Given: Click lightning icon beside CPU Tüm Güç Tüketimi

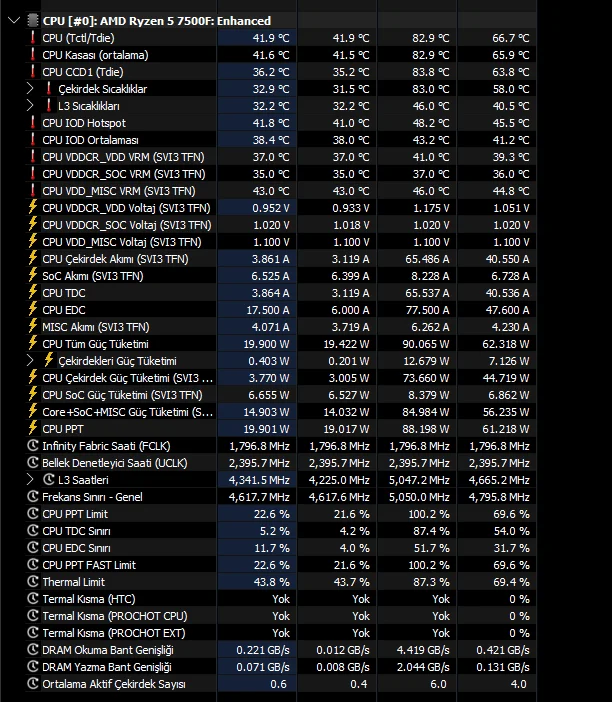Looking at the screenshot, I should point(33,343).
